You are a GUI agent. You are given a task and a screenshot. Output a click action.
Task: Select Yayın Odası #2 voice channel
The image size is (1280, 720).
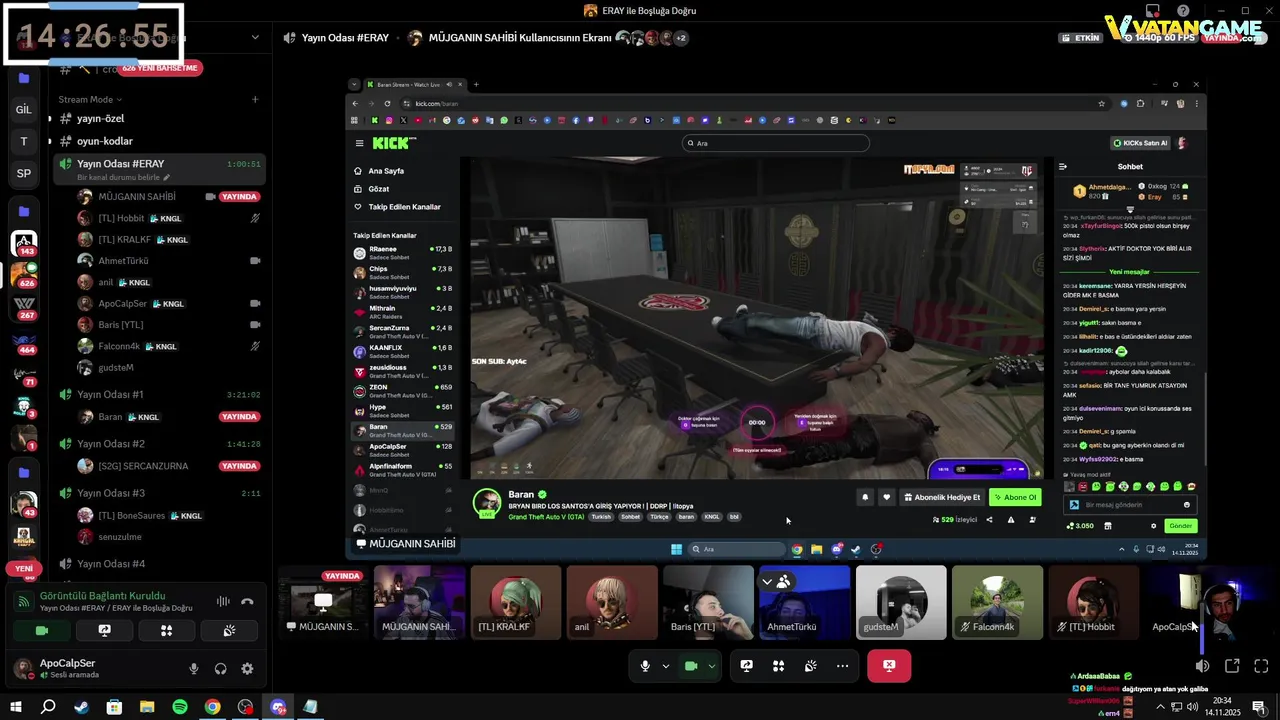pyautogui.click(x=159, y=443)
